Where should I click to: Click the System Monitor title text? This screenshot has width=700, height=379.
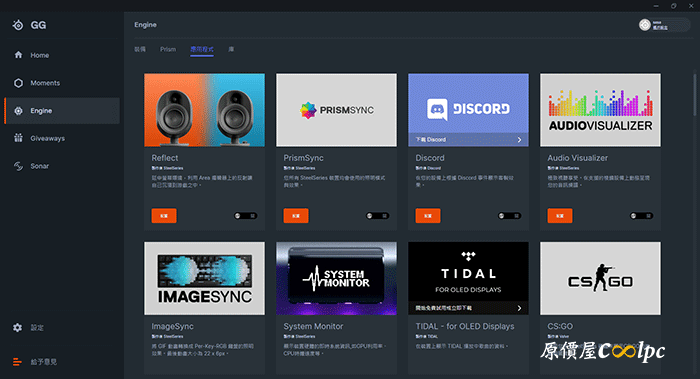[x=313, y=326]
